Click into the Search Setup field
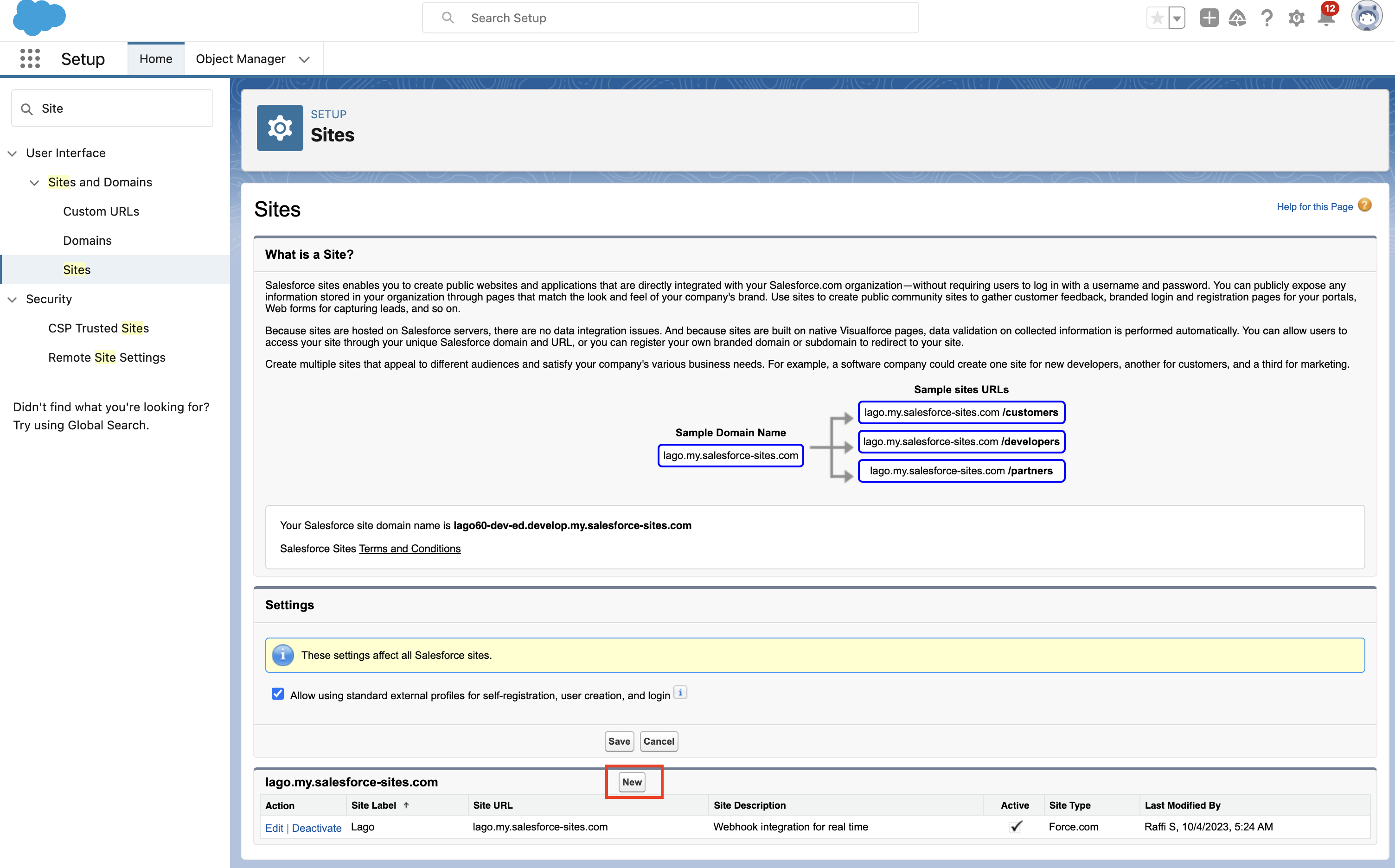Image resolution: width=1395 pixels, height=868 pixels. tap(670, 18)
